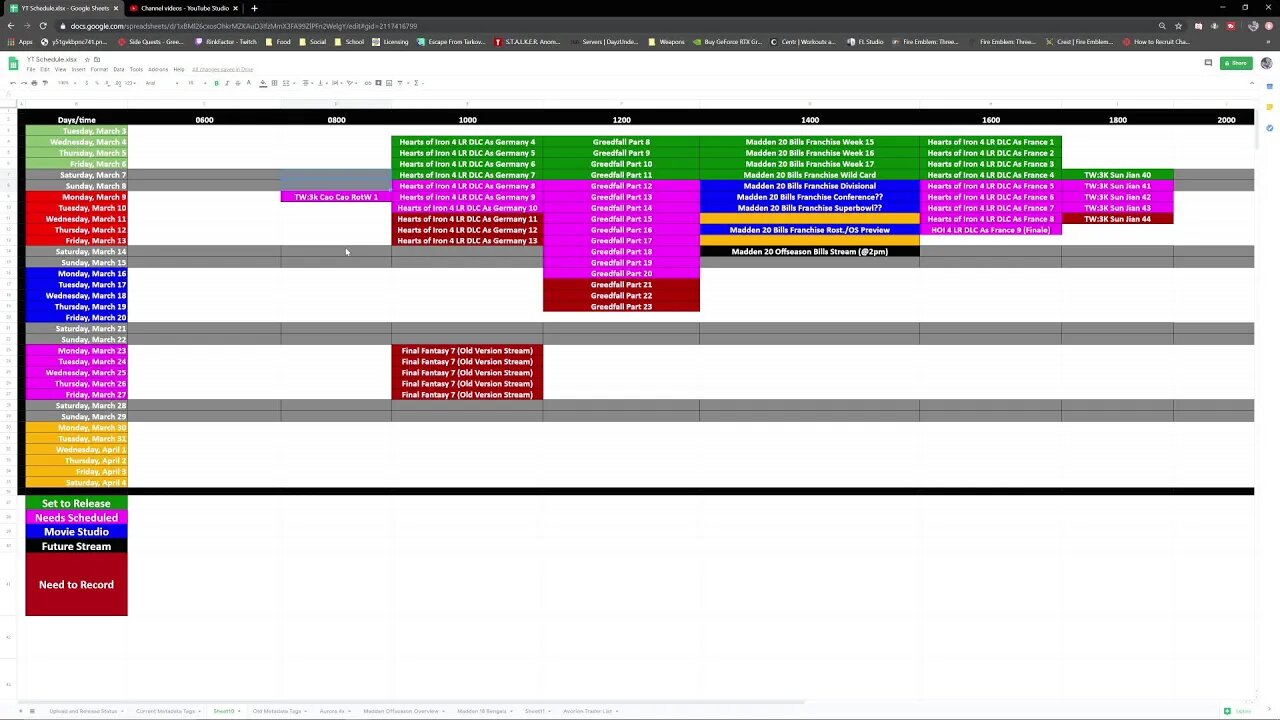Screen dimensions: 1280x720
Task: Click the move to folder icon
Action: tap(97, 59)
